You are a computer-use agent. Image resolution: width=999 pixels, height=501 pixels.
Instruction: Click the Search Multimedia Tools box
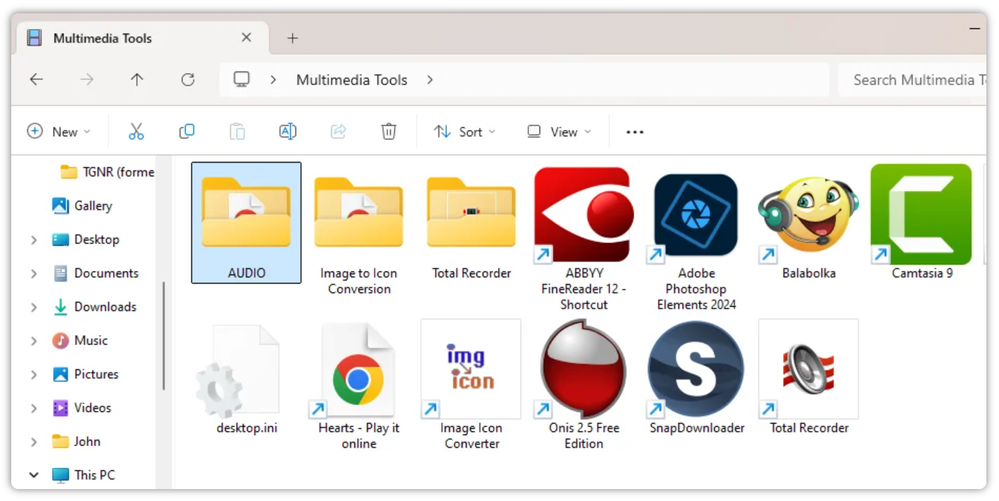tap(912, 80)
